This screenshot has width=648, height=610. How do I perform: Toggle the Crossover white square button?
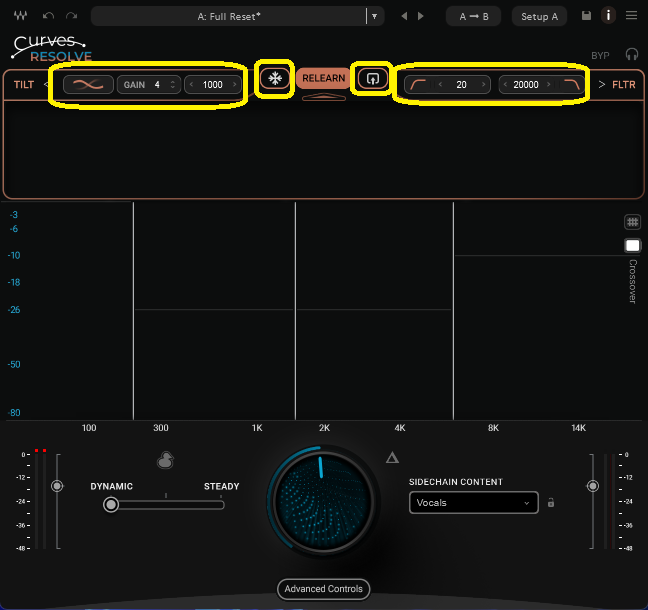tap(632, 246)
